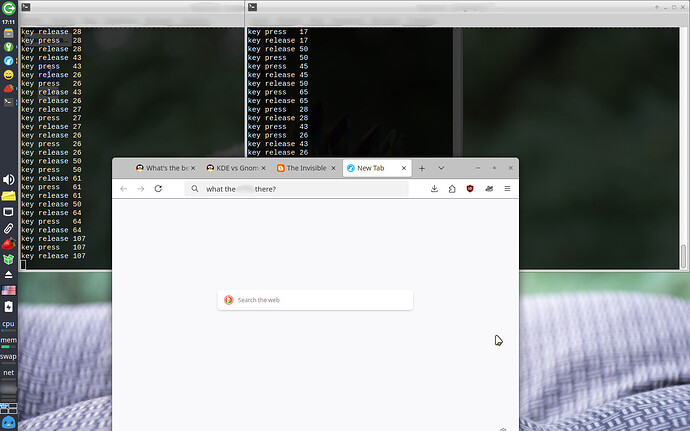Click the mem usage monitor
690x431 pixels.
(8, 342)
